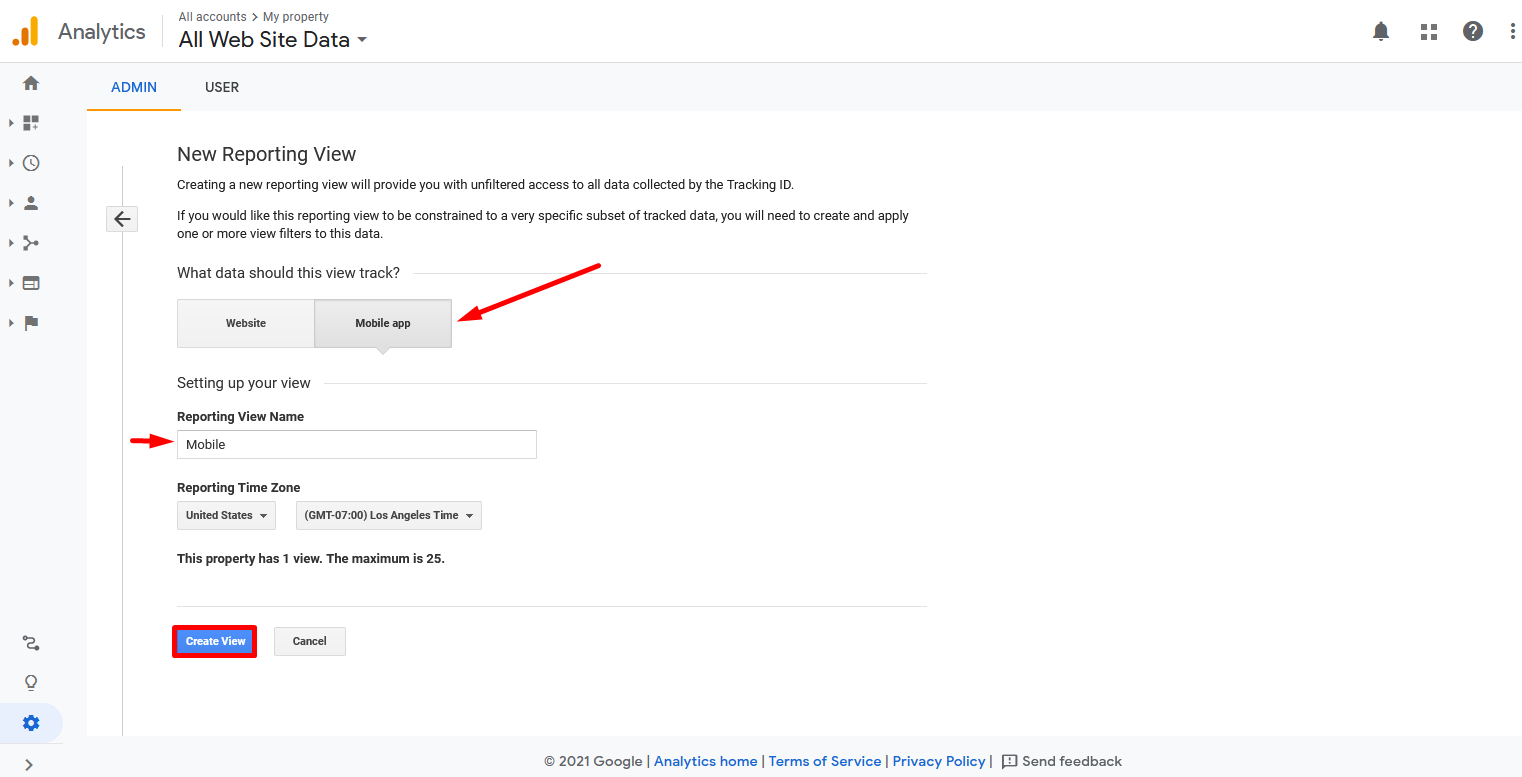Open the United States country dropdown

point(226,515)
